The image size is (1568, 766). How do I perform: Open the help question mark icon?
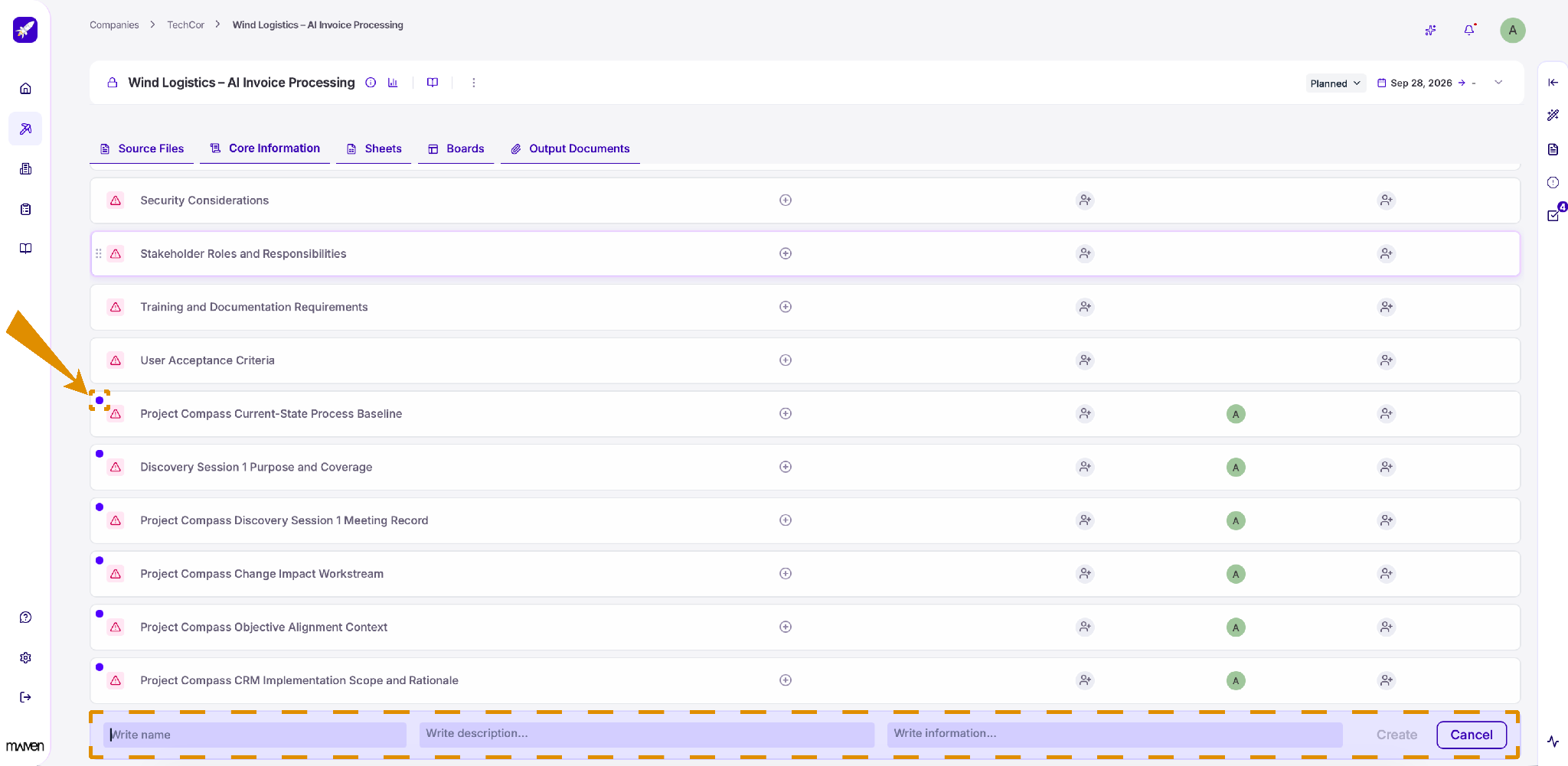pos(25,618)
